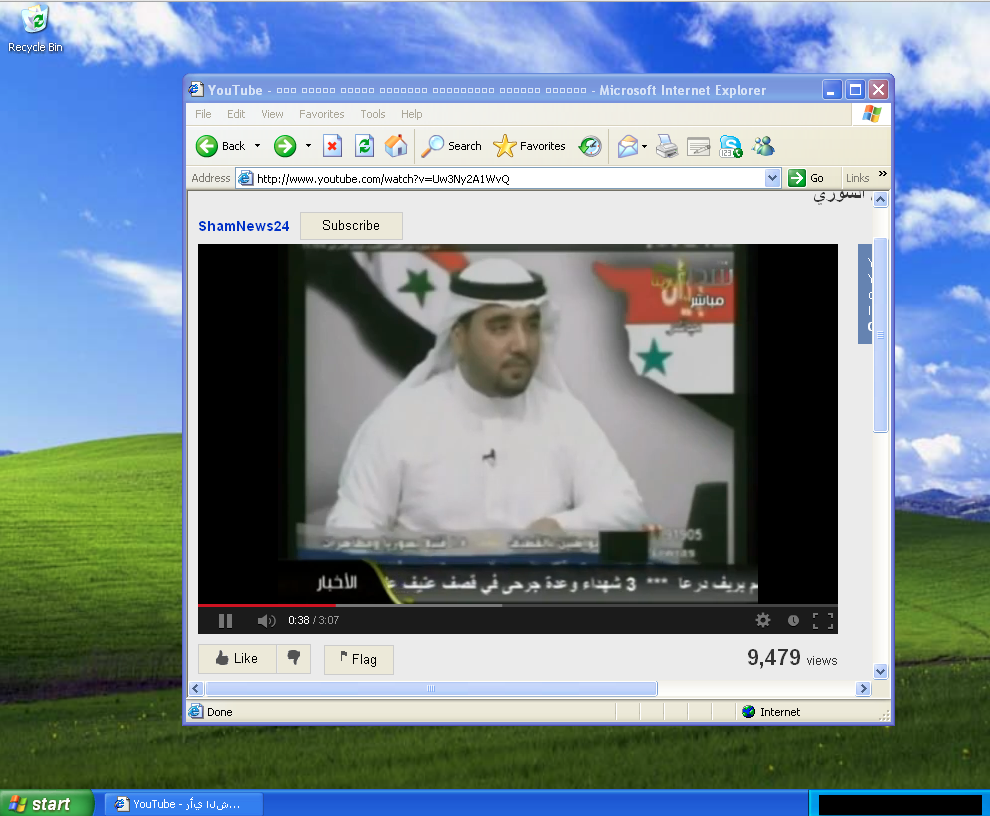Screen dimensions: 990x816
Task: Click the Mail envelope toolbar icon
Action: 627,146
